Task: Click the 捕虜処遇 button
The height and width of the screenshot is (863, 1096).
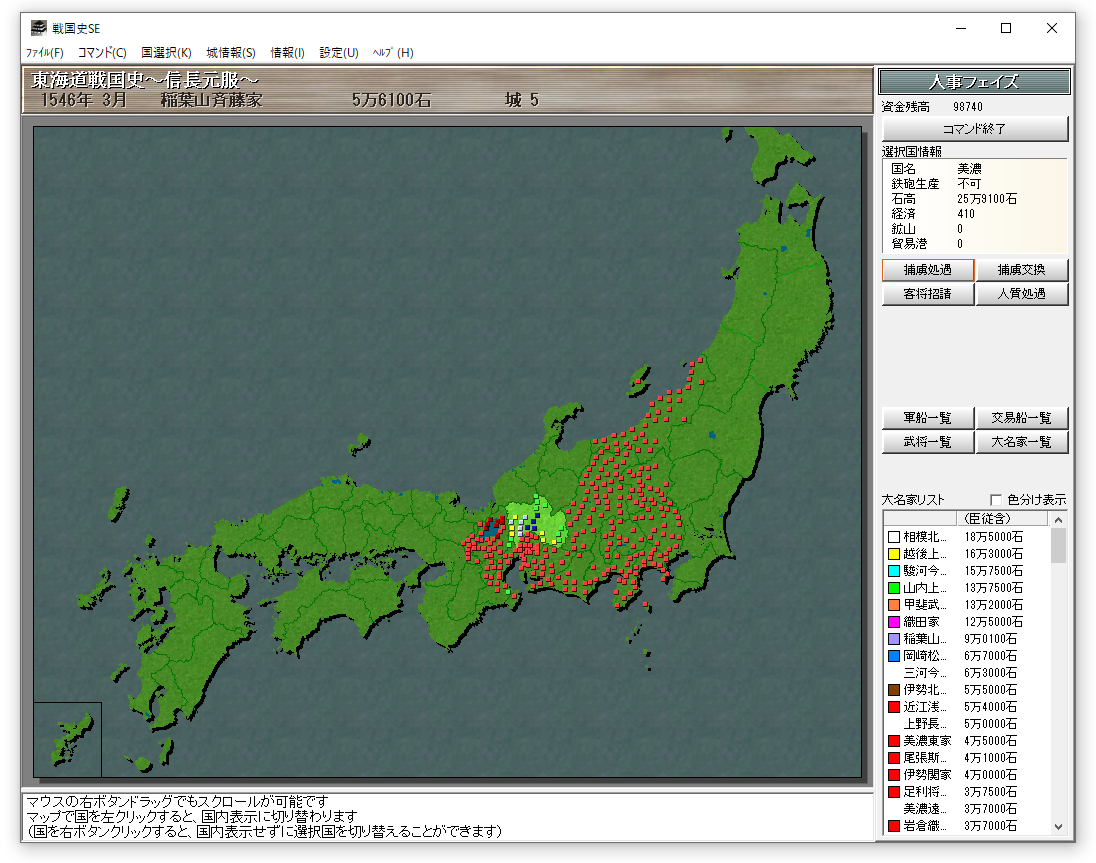Action: tap(927, 270)
